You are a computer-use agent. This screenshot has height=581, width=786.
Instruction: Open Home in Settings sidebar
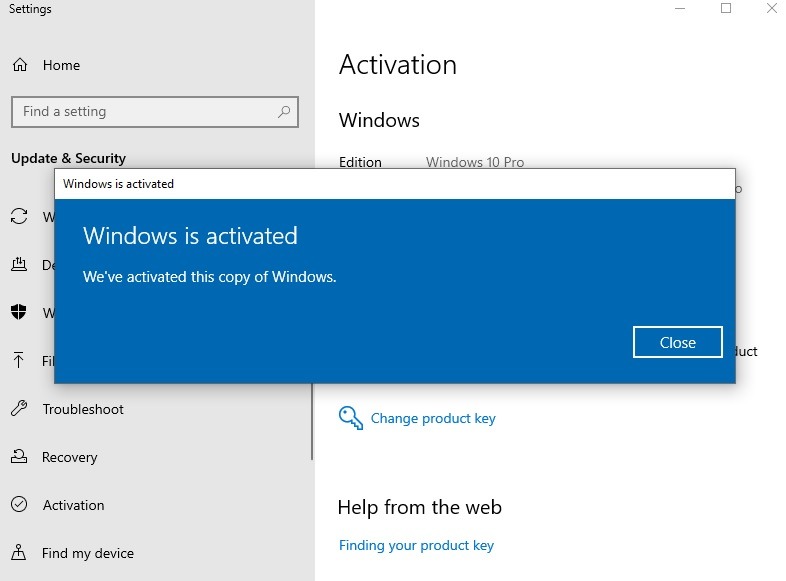tap(61, 65)
